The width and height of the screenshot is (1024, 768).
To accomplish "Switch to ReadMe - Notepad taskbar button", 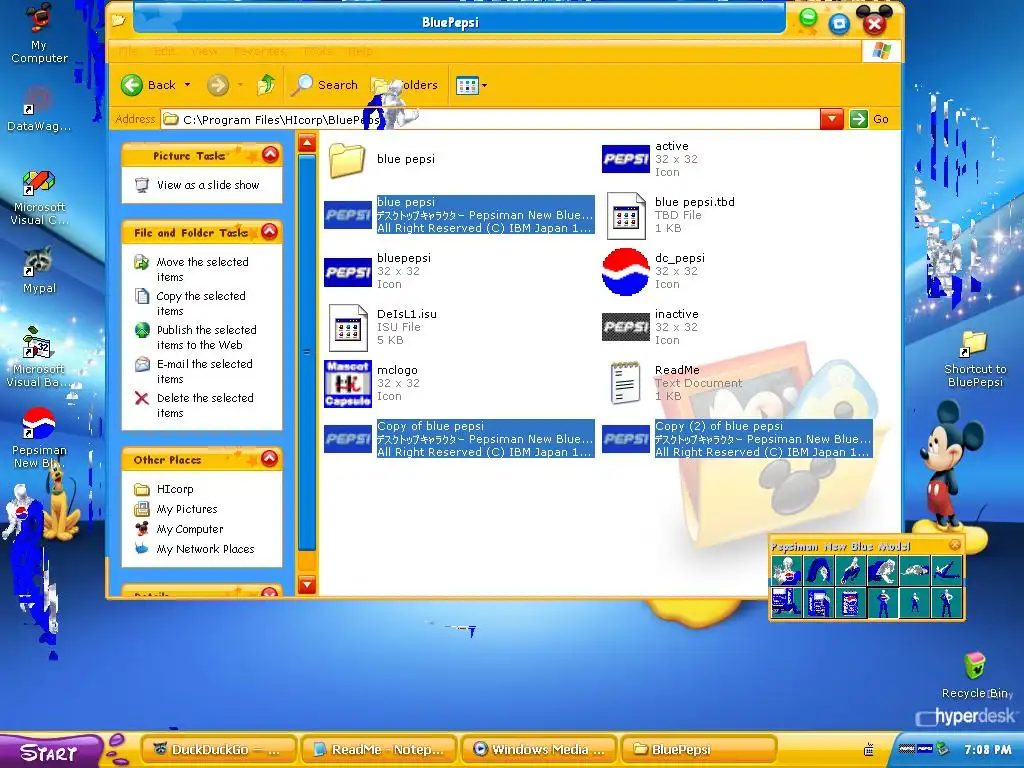I will coord(379,749).
